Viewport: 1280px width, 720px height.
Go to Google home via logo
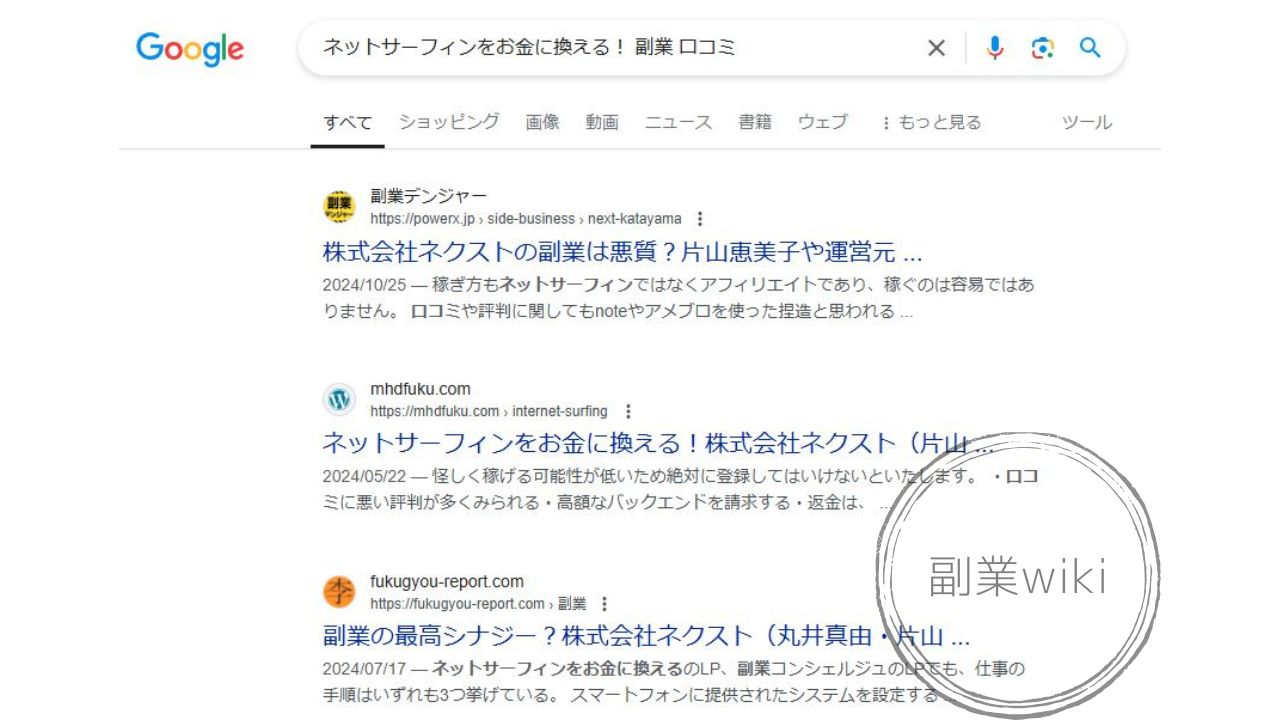(190, 49)
